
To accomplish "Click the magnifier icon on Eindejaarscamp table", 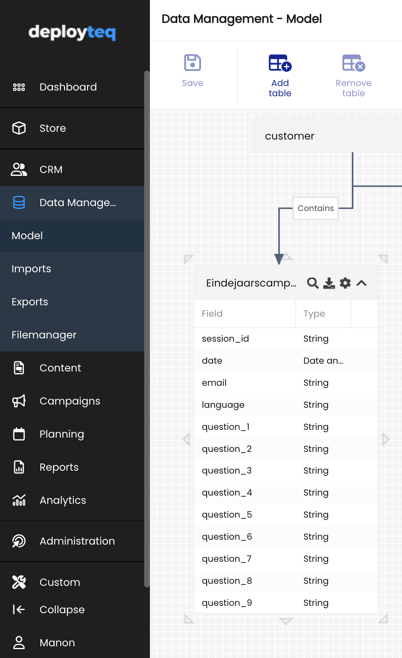I will tap(312, 283).
